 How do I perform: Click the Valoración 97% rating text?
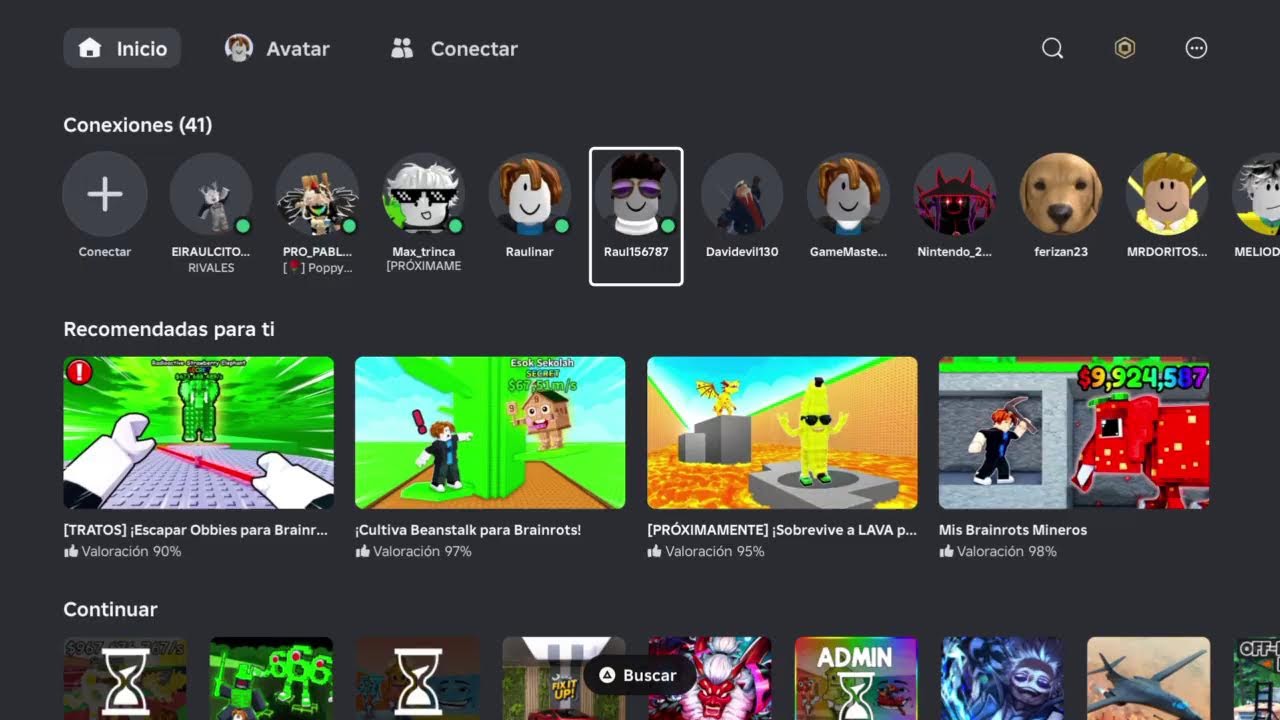[x=422, y=551]
